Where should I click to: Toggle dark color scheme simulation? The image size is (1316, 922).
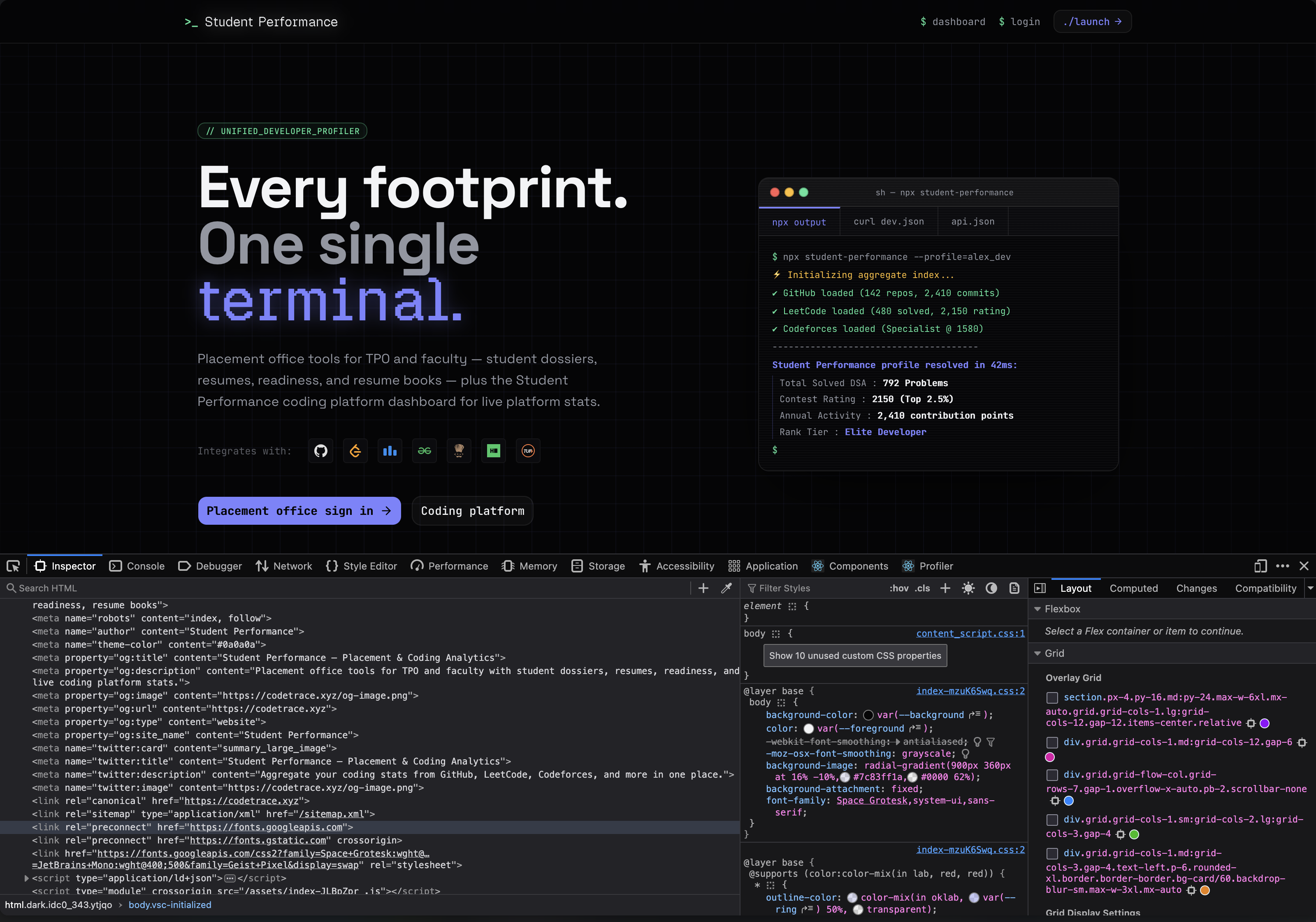click(991, 588)
